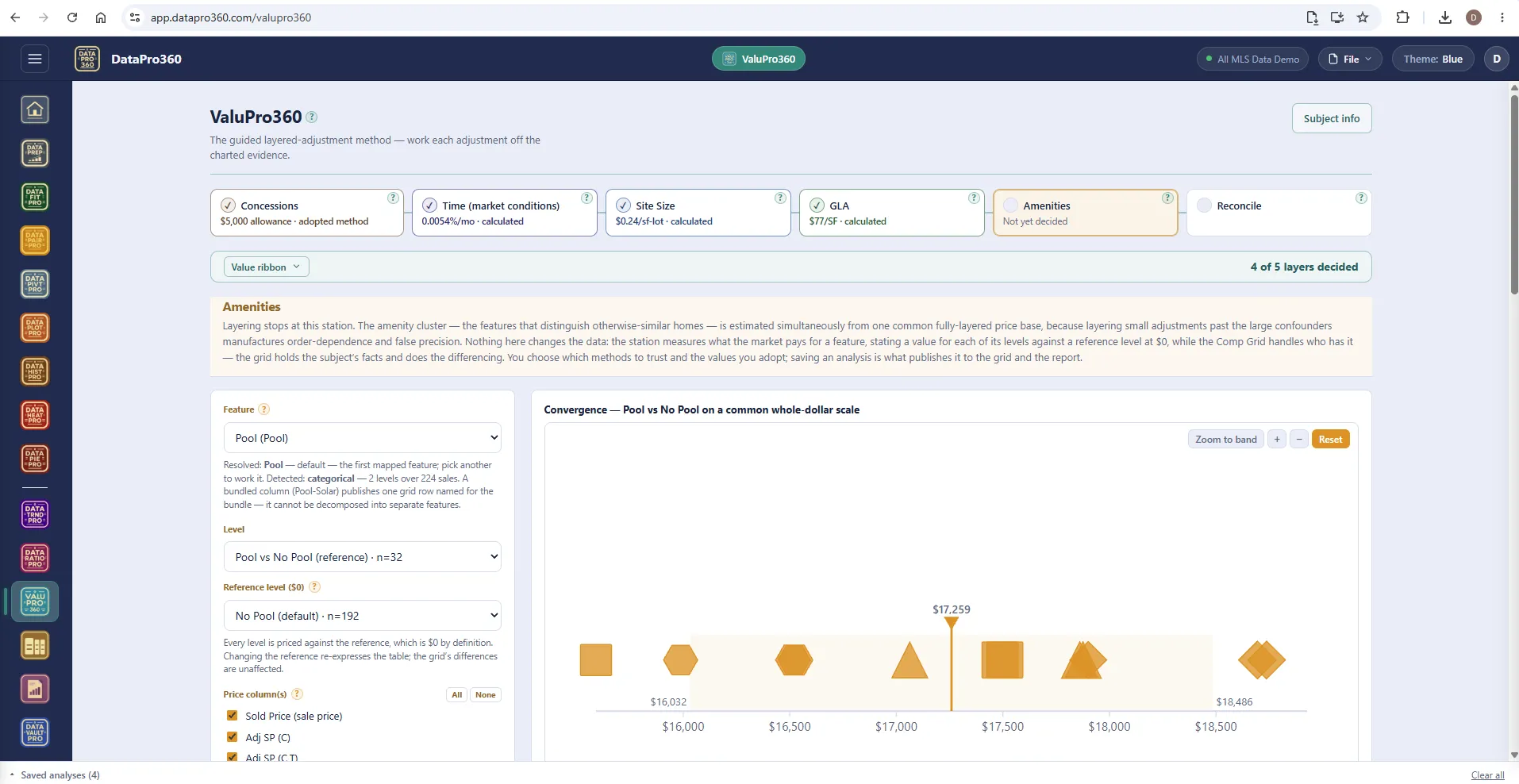Open help for the Concessions station

pos(393,198)
